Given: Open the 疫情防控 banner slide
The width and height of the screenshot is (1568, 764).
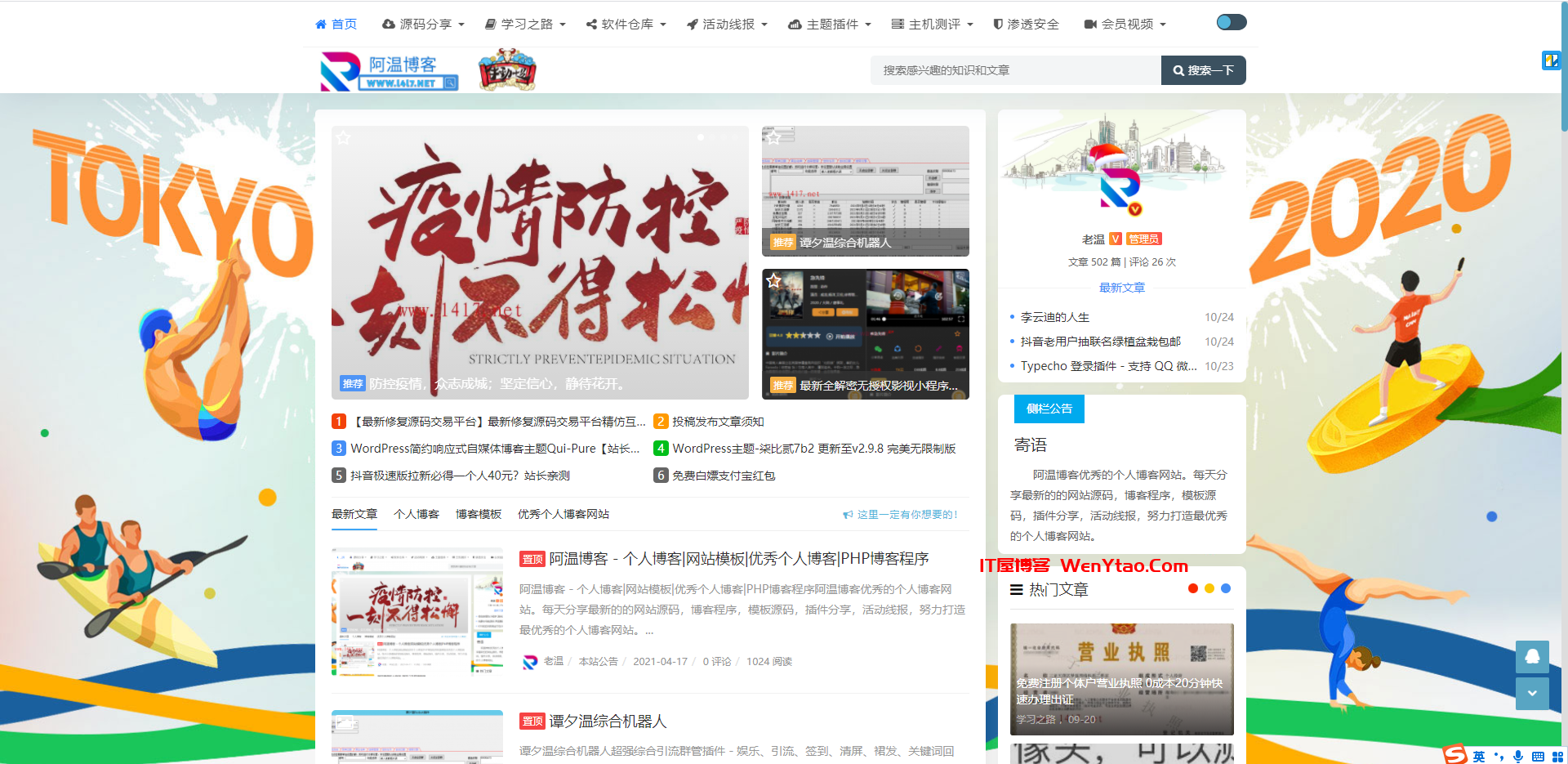Looking at the screenshot, I should pos(540,262).
